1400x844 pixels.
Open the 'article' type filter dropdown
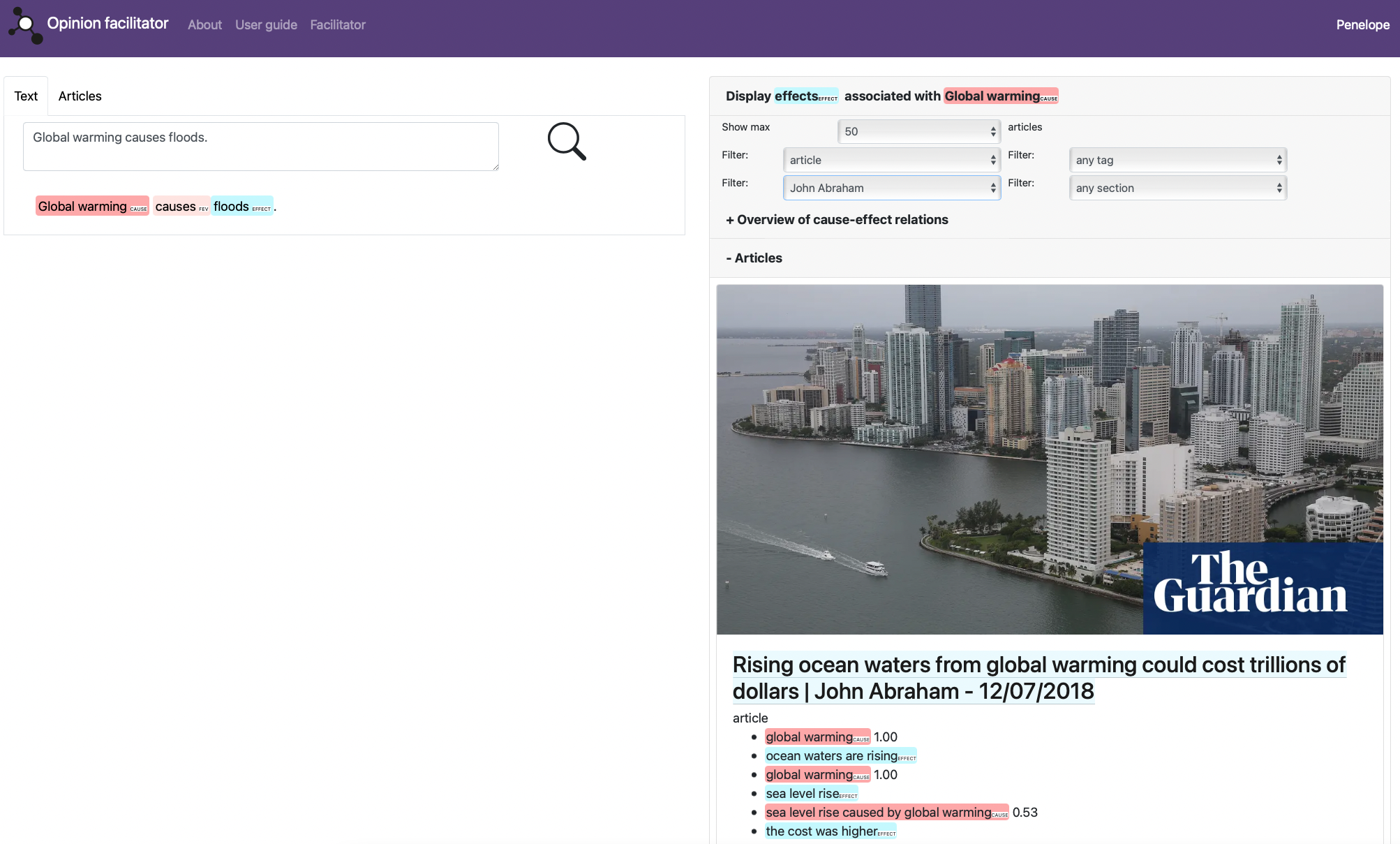click(892, 160)
